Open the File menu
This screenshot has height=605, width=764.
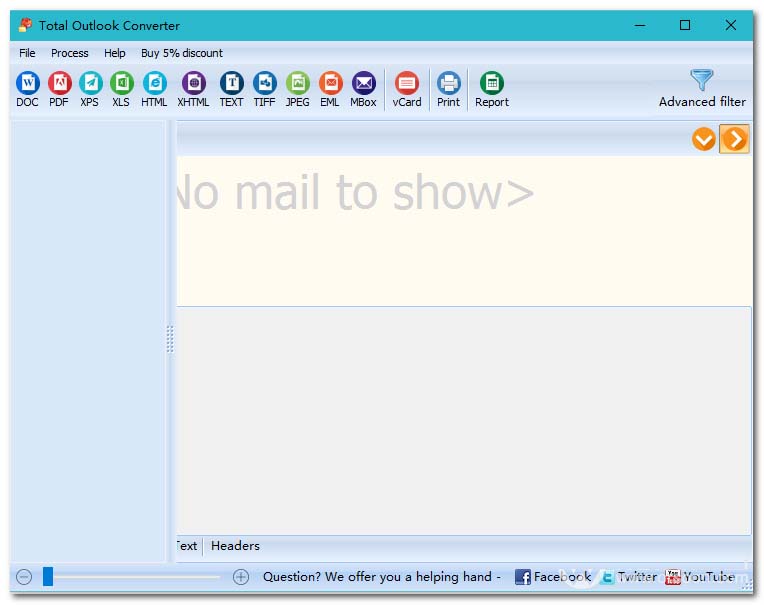(27, 53)
